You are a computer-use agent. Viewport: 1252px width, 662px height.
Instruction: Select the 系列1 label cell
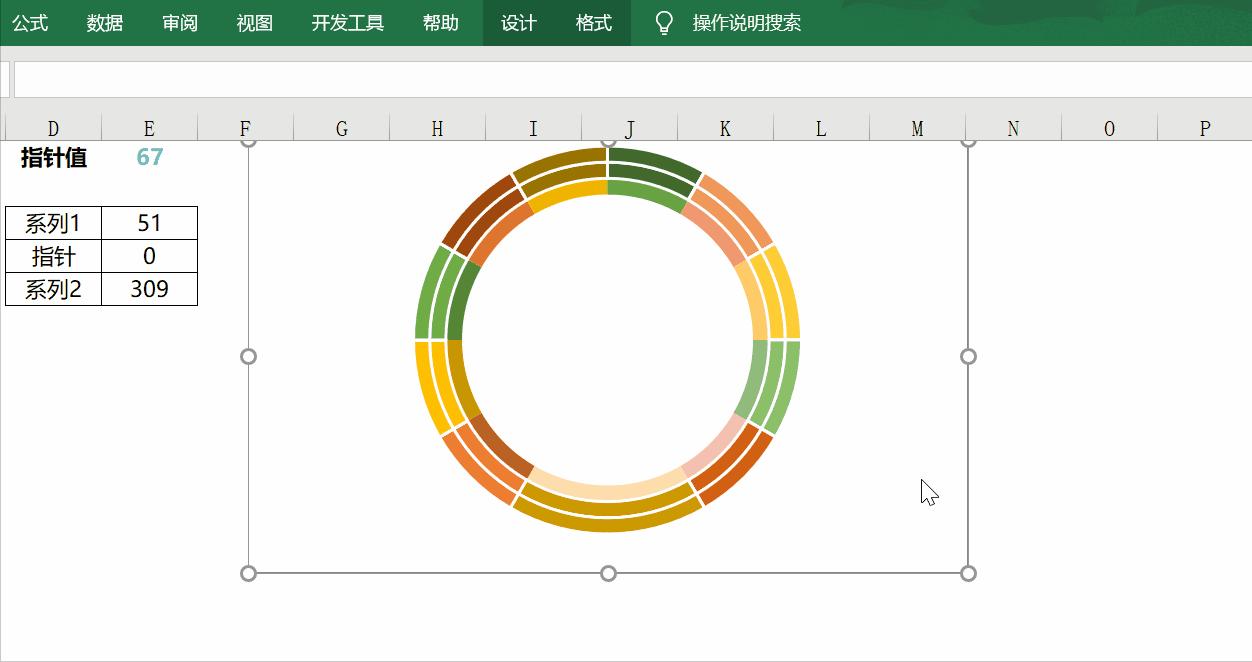coord(52,222)
